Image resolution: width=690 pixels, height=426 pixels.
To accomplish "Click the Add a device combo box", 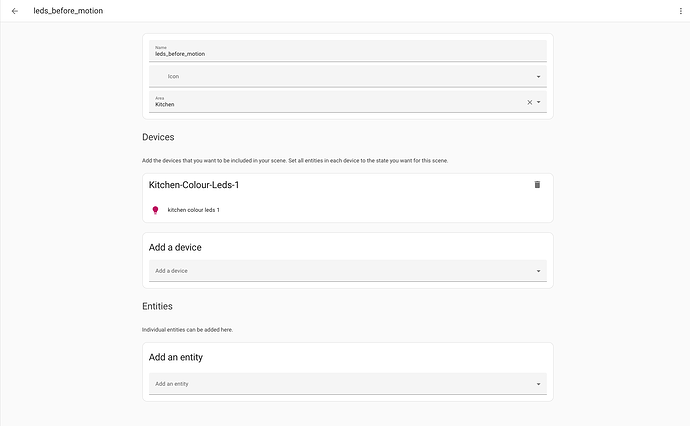I will pyautogui.click(x=348, y=271).
